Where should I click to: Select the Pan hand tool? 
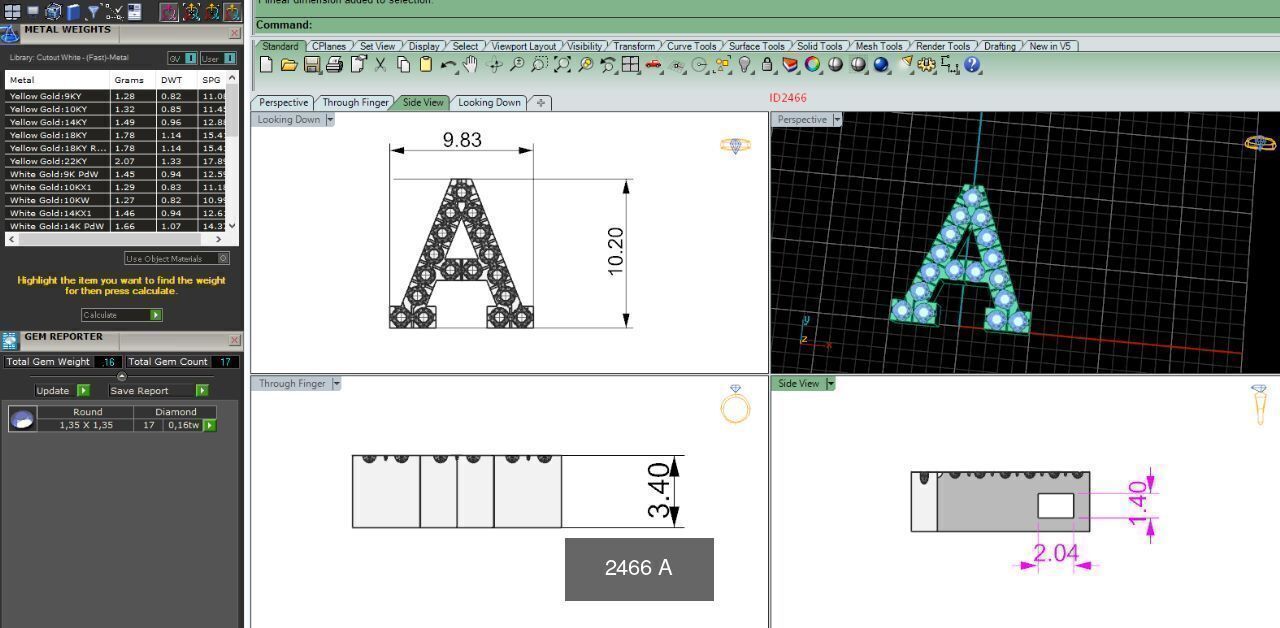(x=470, y=65)
